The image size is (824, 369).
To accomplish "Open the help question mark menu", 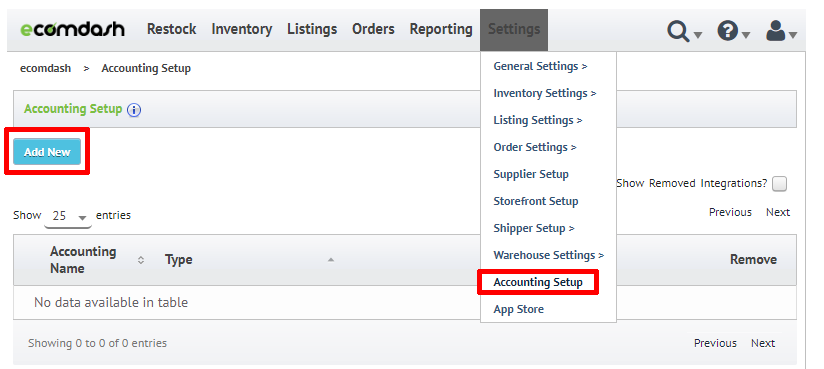I will (733, 31).
